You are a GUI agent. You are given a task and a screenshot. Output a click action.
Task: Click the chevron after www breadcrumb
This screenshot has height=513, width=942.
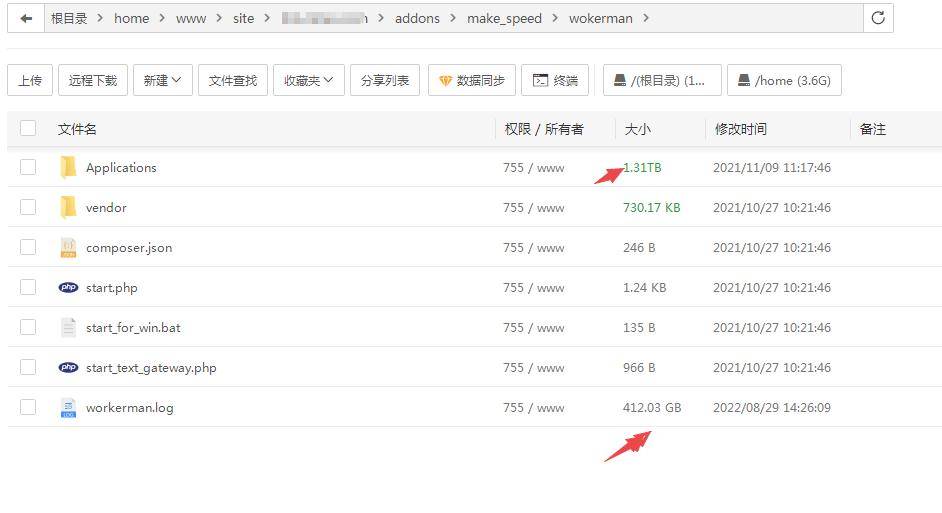coord(219,19)
